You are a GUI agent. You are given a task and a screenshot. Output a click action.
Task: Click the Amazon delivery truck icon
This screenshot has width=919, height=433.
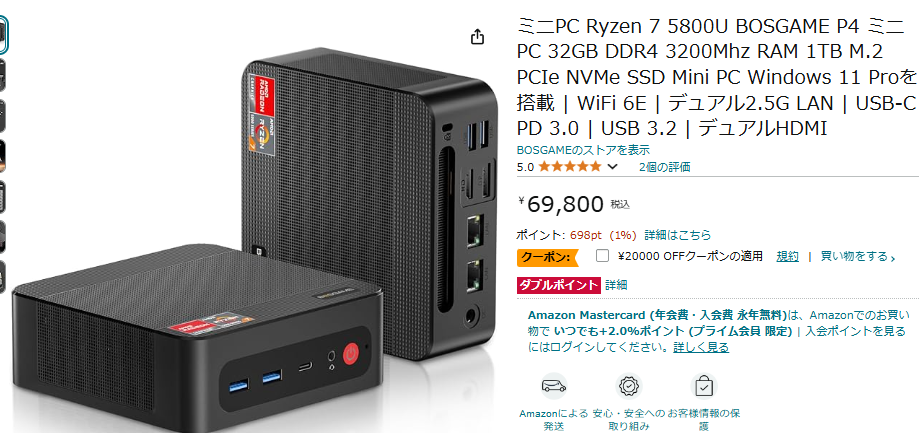click(554, 386)
